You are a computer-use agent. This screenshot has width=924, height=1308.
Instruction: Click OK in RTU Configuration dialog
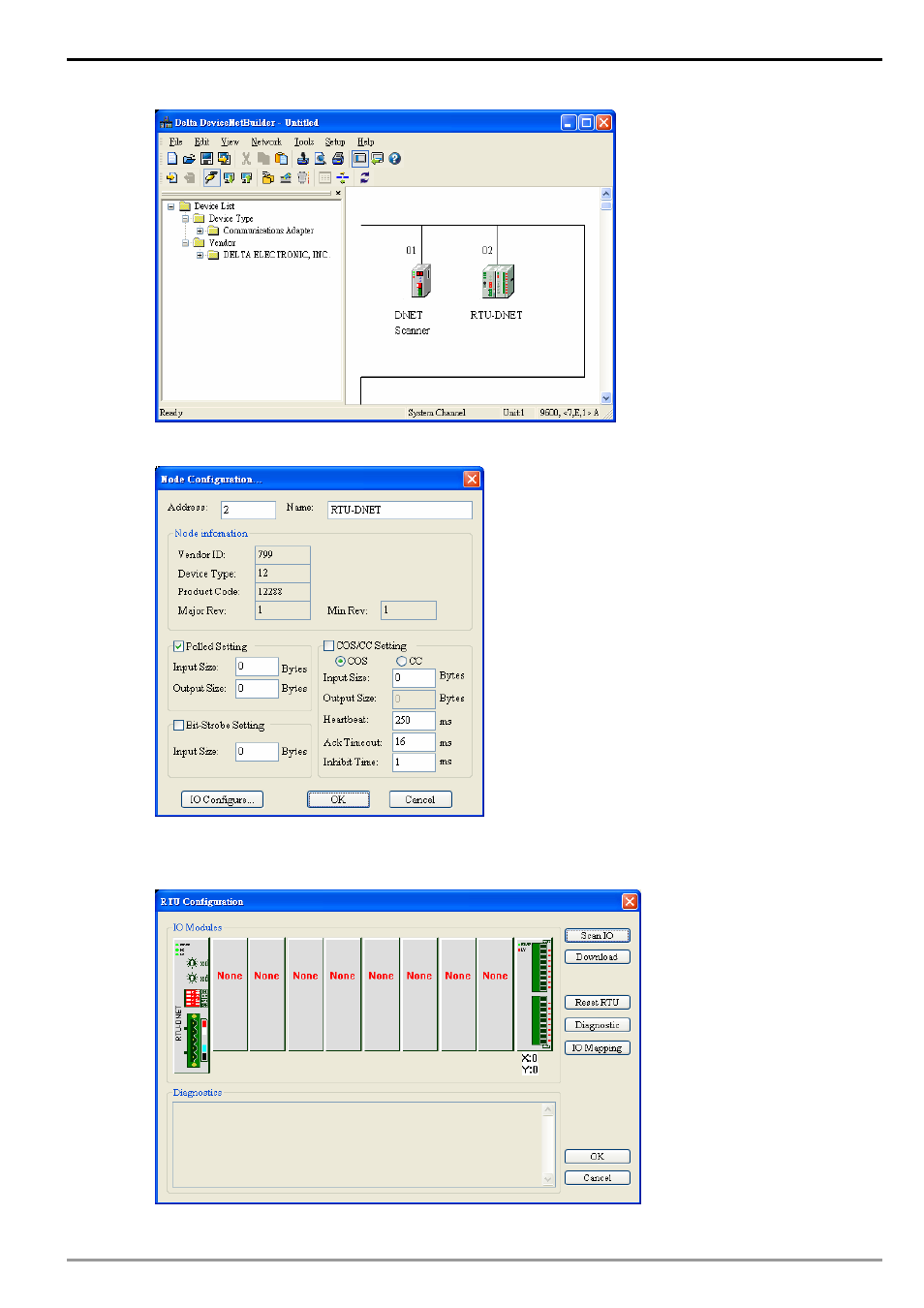coord(598,1156)
